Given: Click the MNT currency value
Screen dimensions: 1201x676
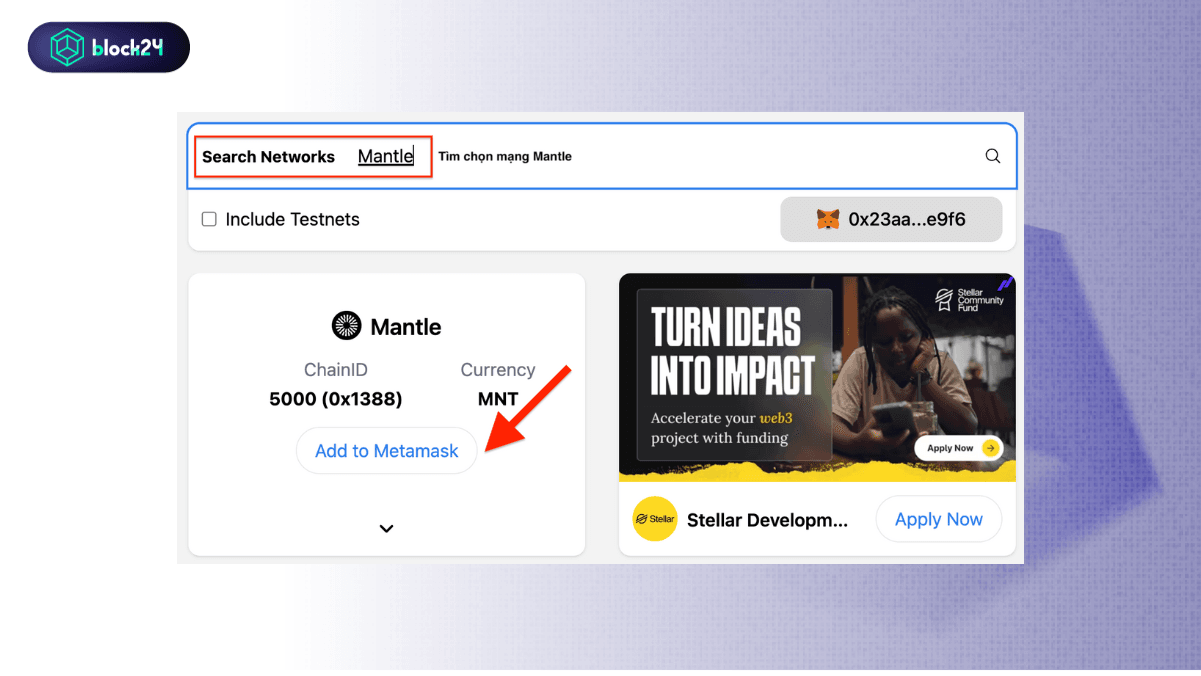Looking at the screenshot, I should [498, 399].
